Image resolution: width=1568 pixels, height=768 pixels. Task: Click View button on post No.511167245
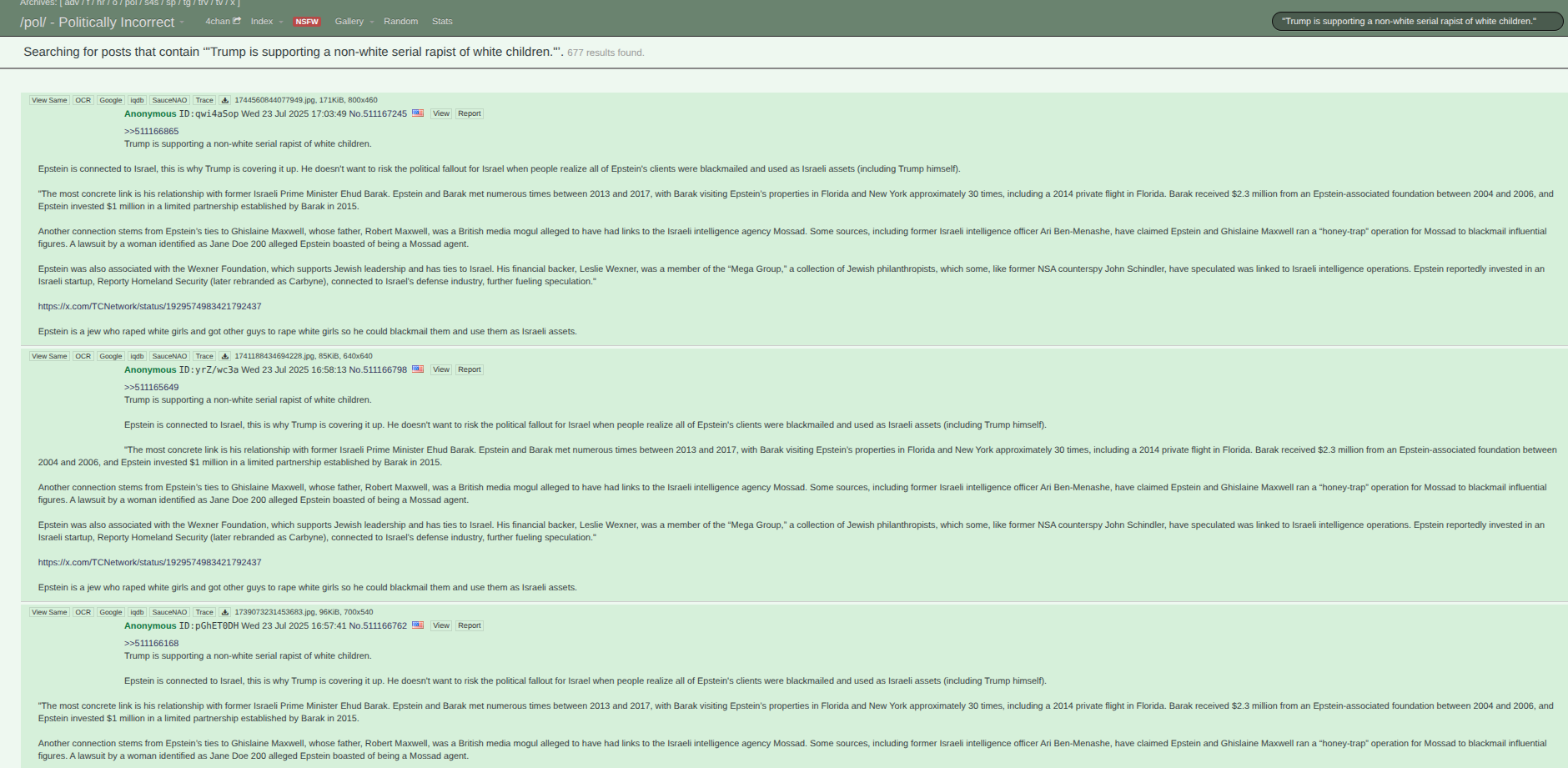click(x=441, y=113)
